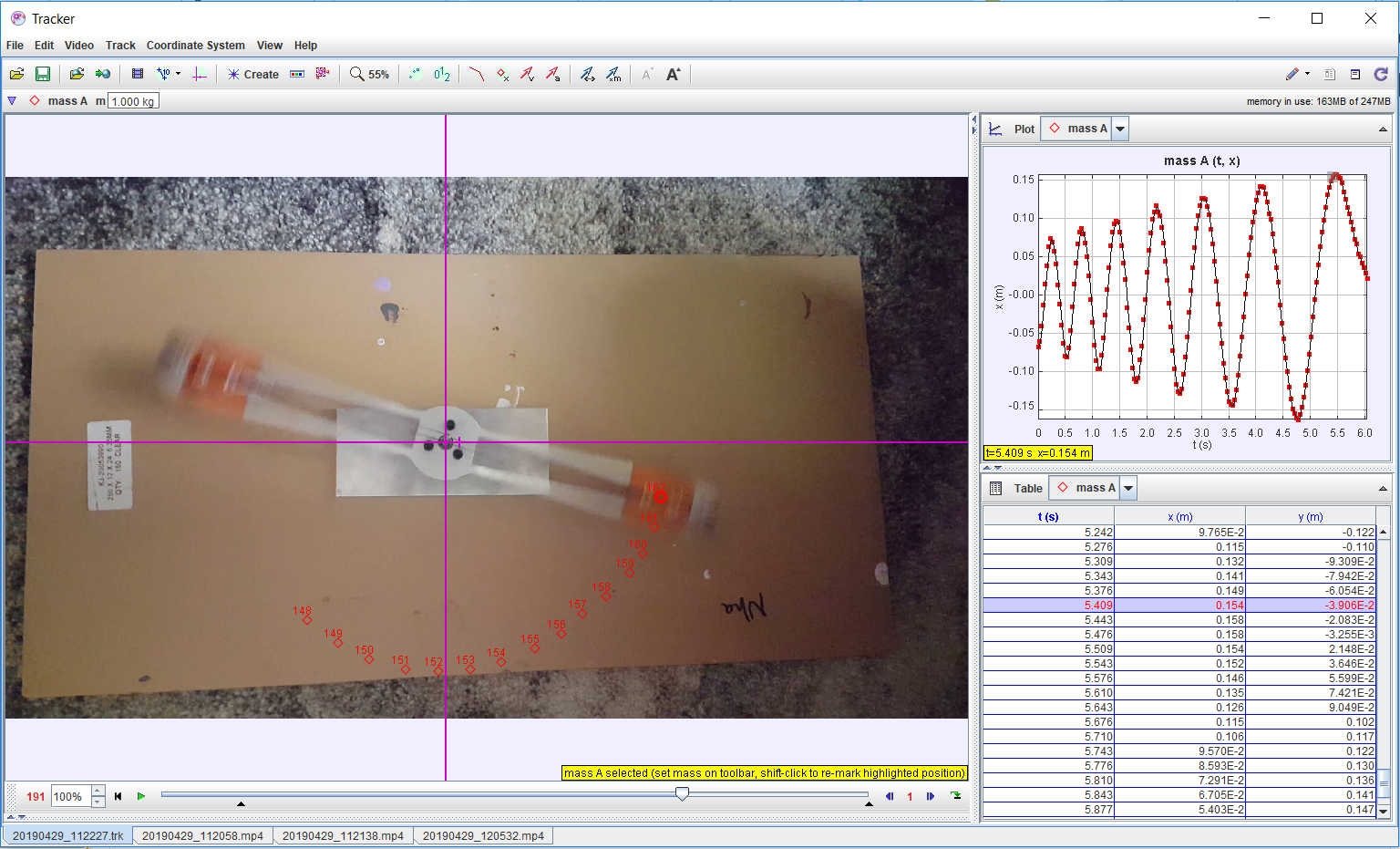The image size is (1400, 849).
Task: Click the Plot view icon
Action: (x=996, y=129)
